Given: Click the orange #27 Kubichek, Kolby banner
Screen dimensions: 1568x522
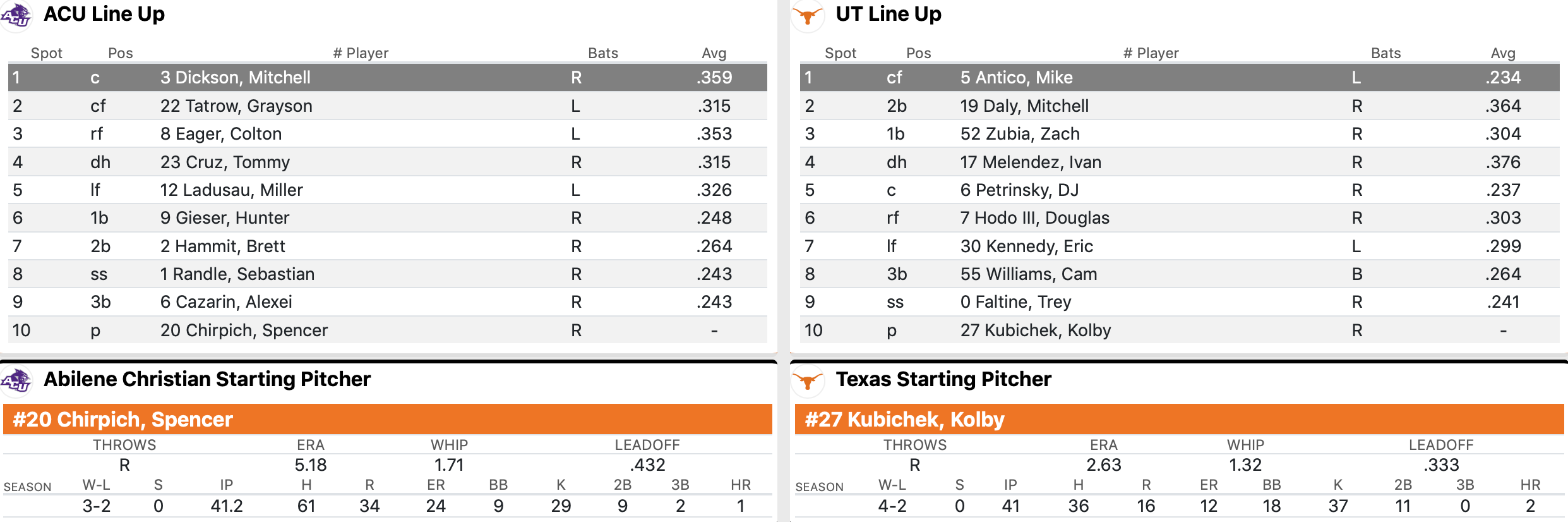Looking at the screenshot, I should point(1179,420).
